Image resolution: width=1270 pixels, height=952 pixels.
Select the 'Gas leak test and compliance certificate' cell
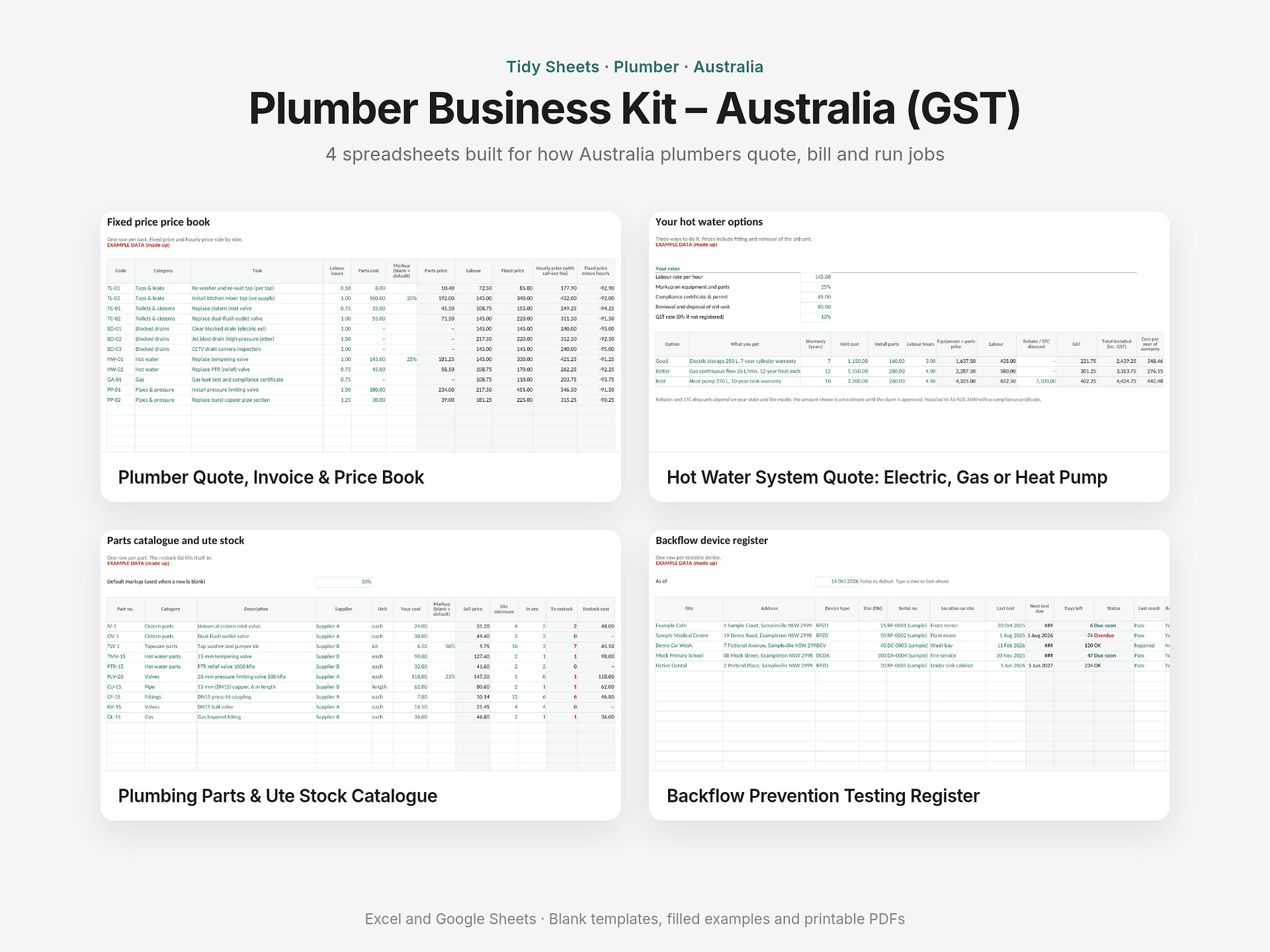point(257,379)
